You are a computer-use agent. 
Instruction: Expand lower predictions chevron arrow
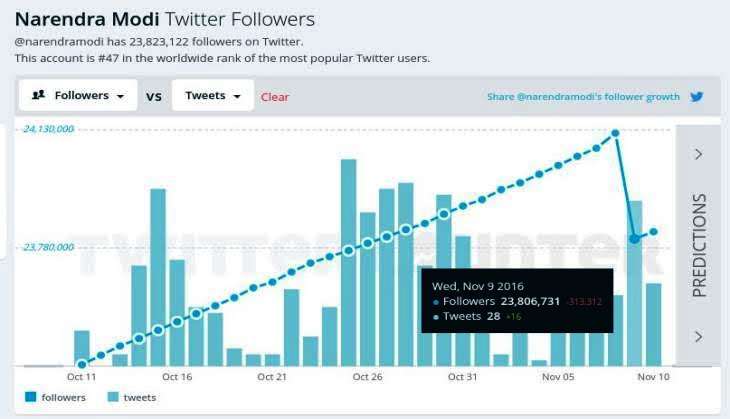point(698,337)
